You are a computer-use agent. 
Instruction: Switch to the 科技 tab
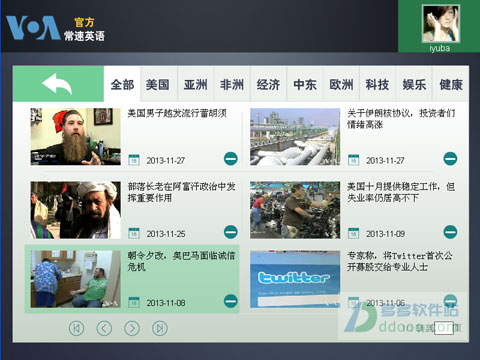coord(377,84)
